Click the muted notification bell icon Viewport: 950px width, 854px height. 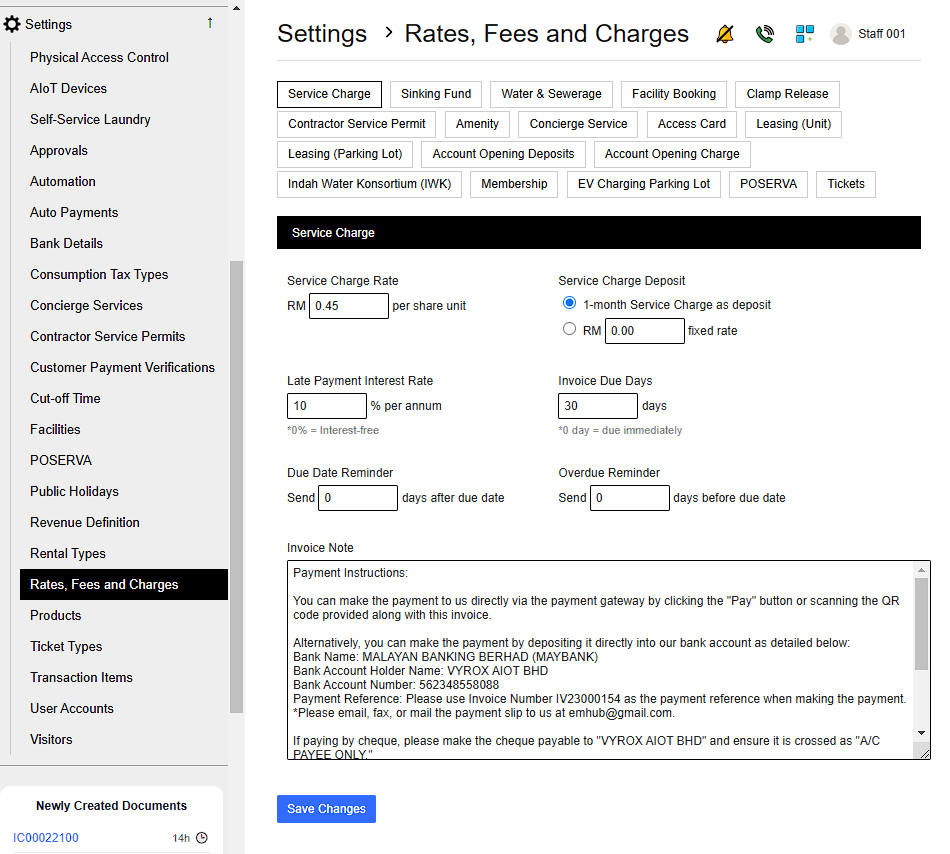[x=725, y=34]
